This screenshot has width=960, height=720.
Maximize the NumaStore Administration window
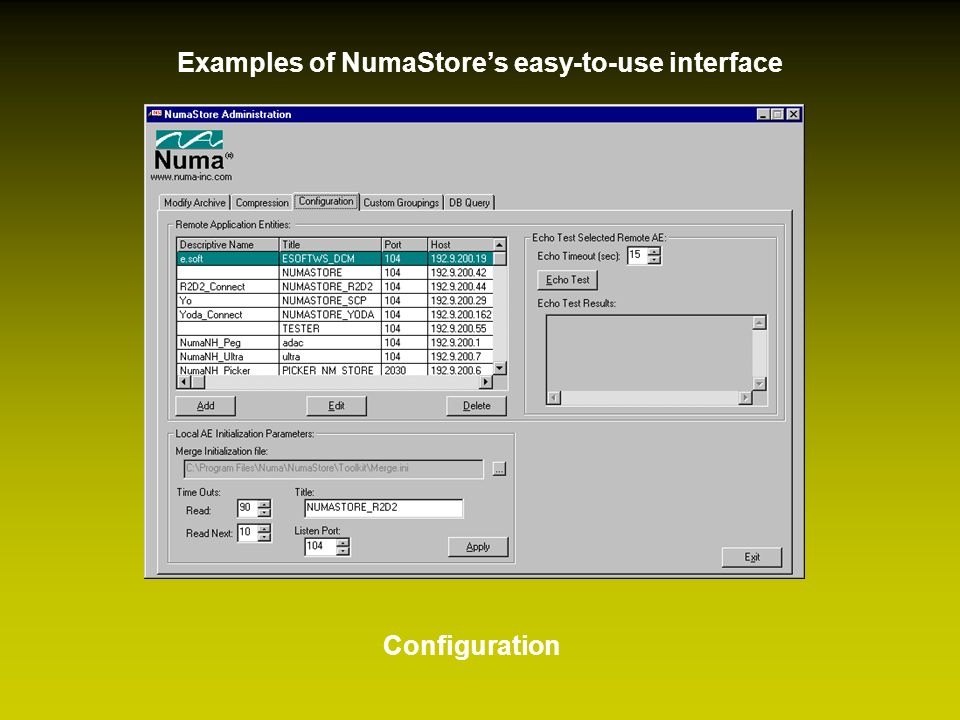click(777, 114)
